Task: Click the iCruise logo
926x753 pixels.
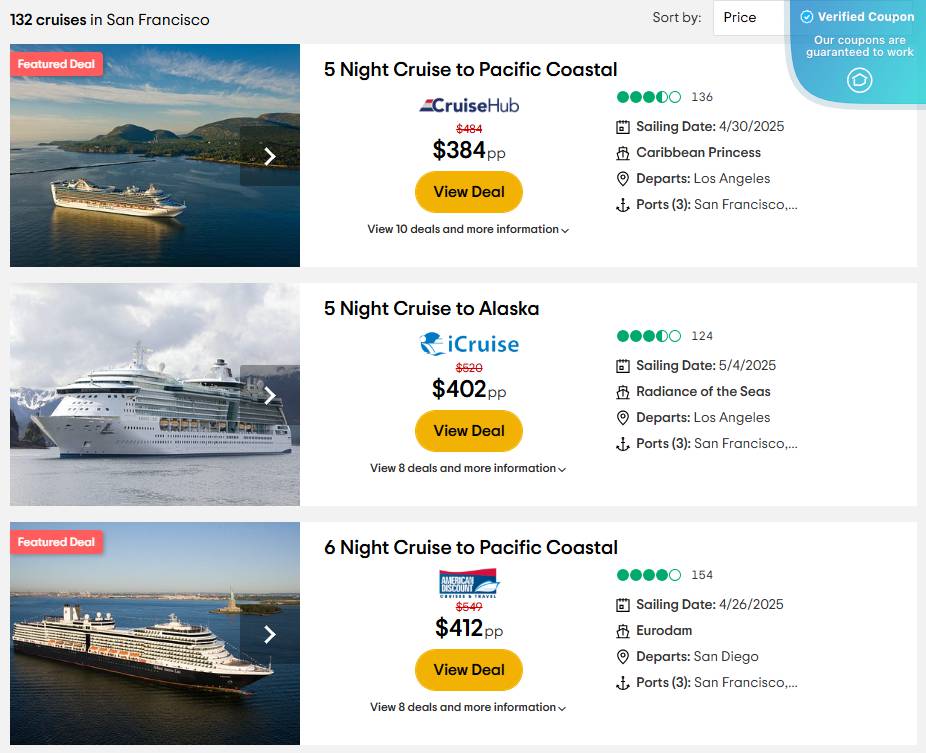Action: (x=469, y=344)
